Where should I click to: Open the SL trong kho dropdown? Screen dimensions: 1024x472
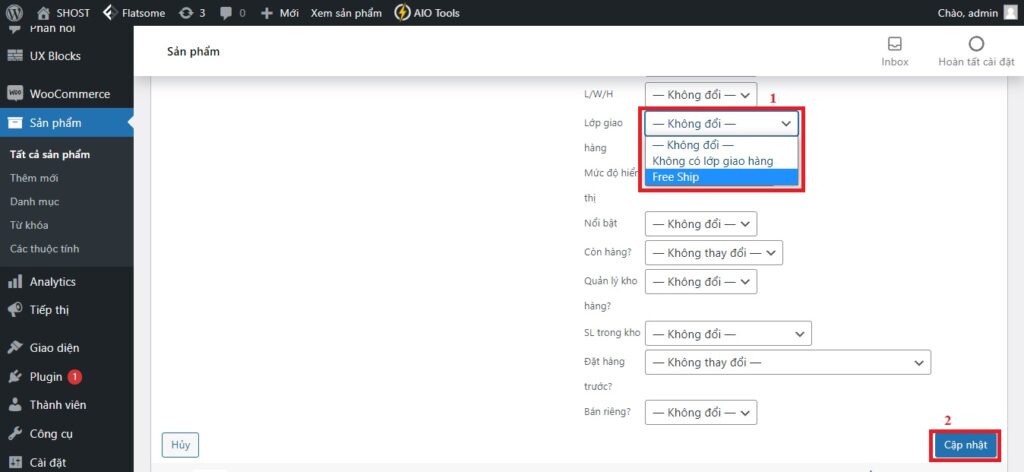click(x=728, y=334)
